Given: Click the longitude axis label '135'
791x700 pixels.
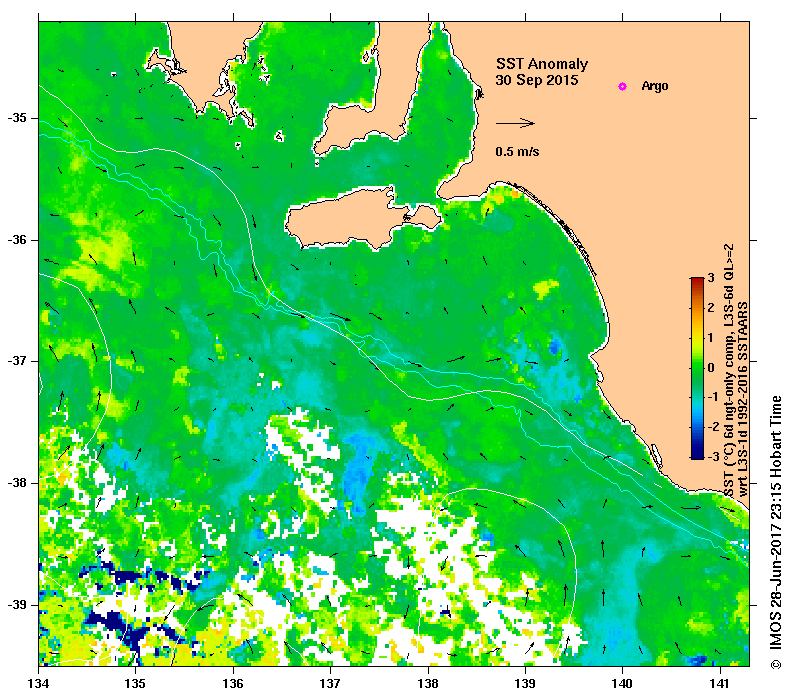Looking at the screenshot, I should click(x=136, y=684).
